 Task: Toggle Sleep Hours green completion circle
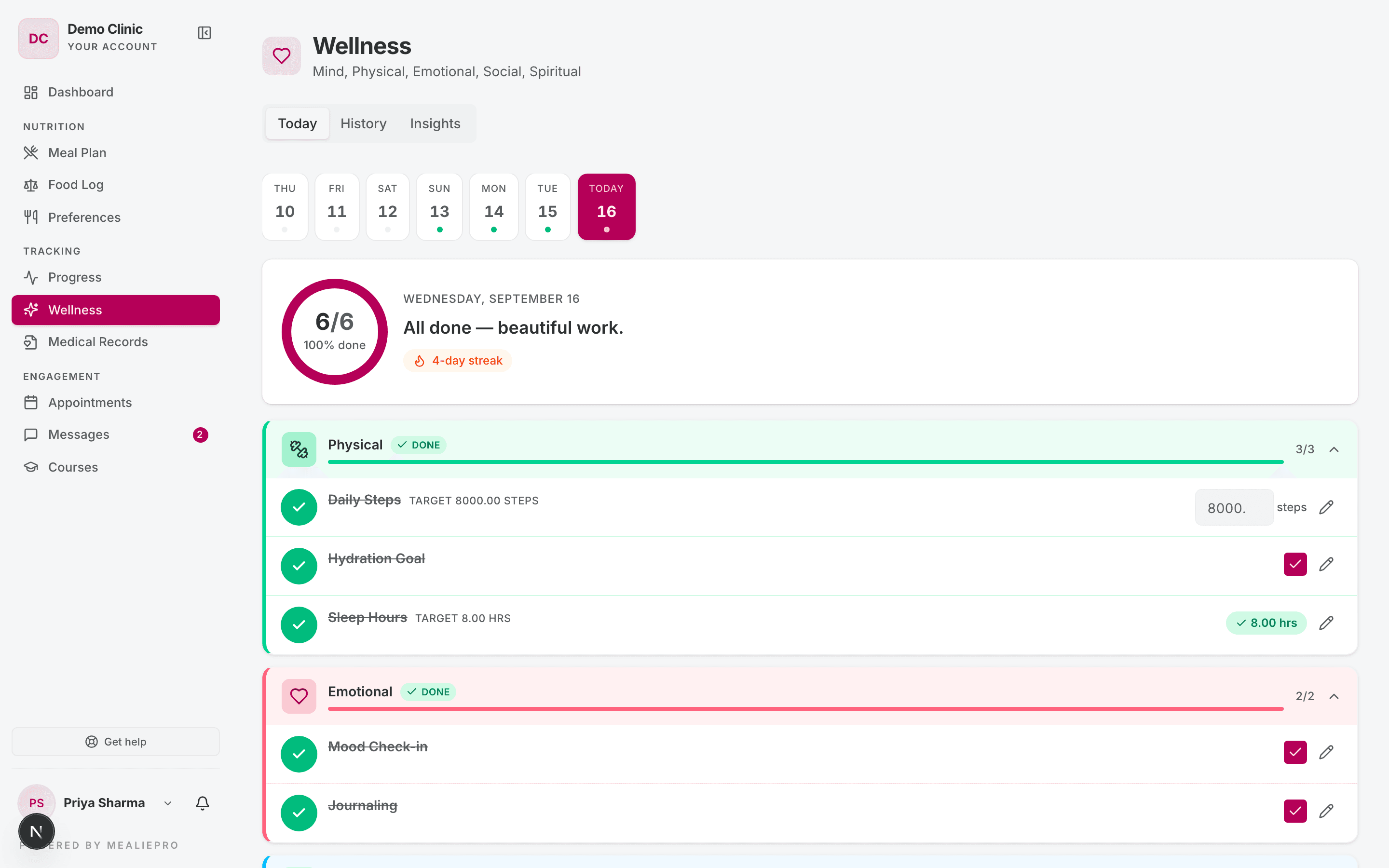[299, 624]
